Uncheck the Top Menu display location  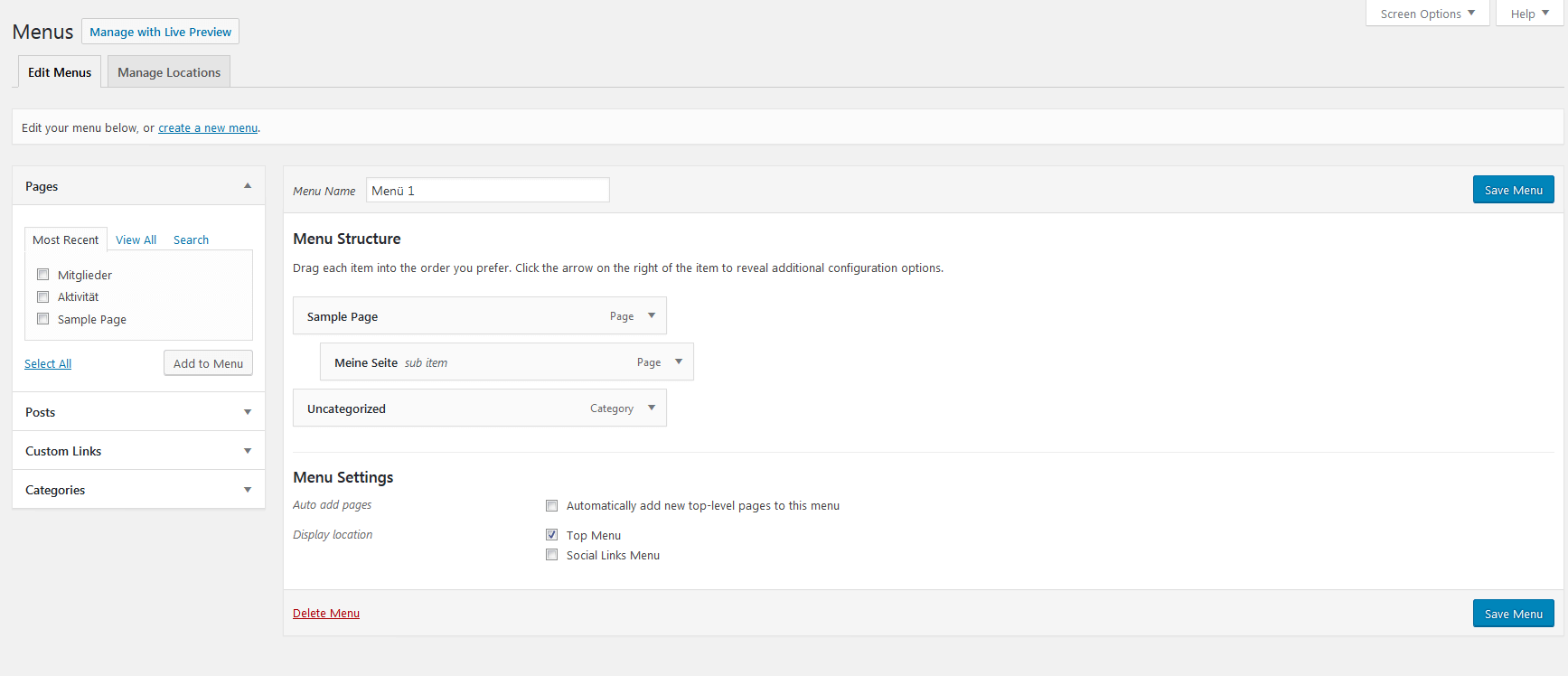click(551, 535)
